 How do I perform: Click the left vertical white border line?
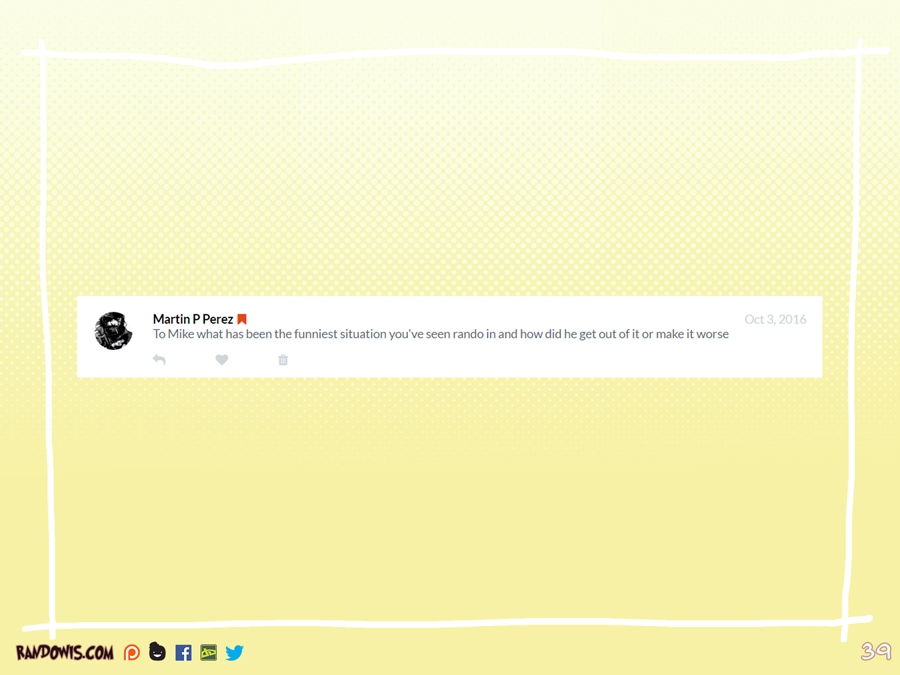point(46,340)
